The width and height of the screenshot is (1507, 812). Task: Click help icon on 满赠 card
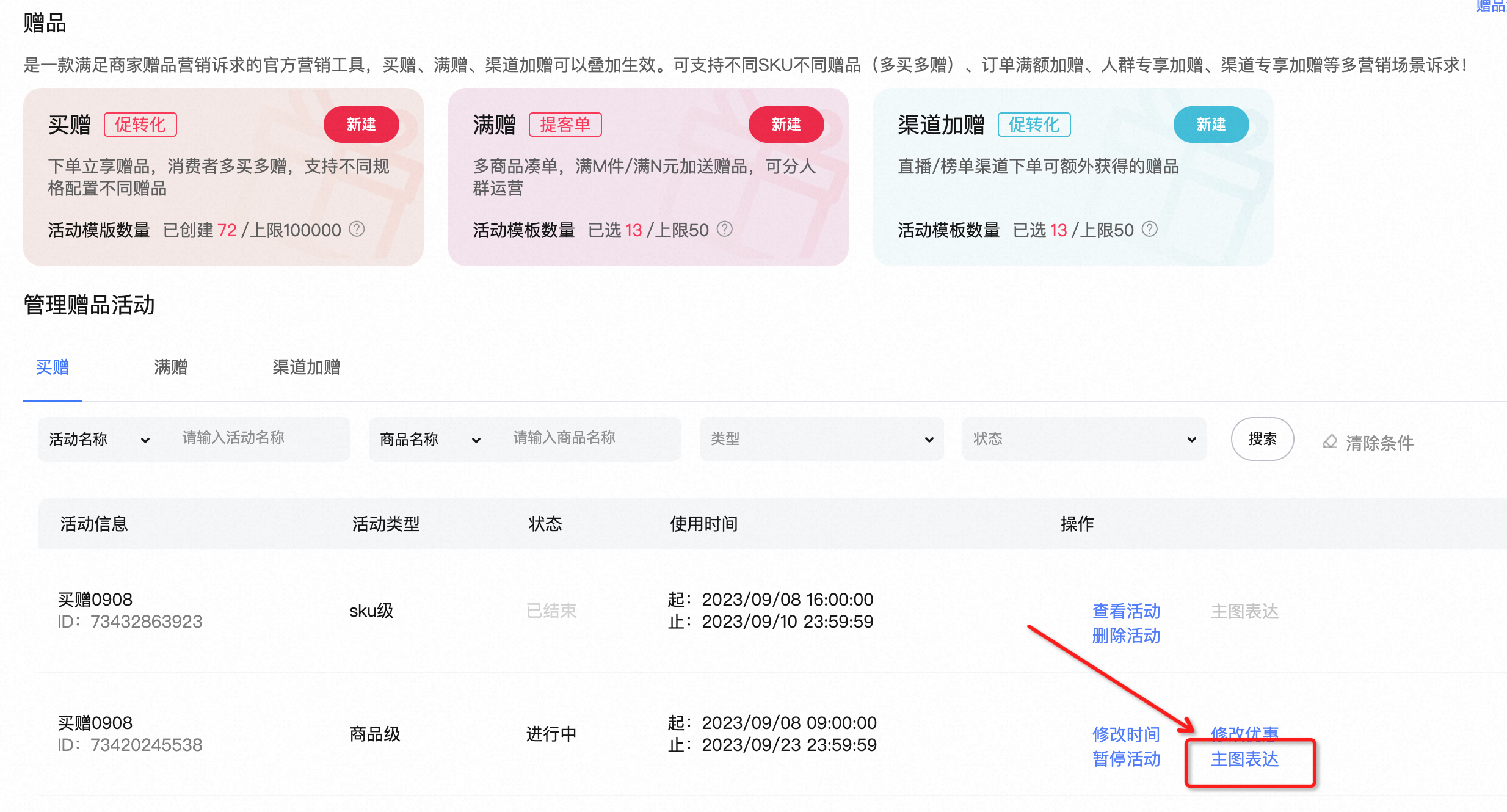(x=725, y=230)
